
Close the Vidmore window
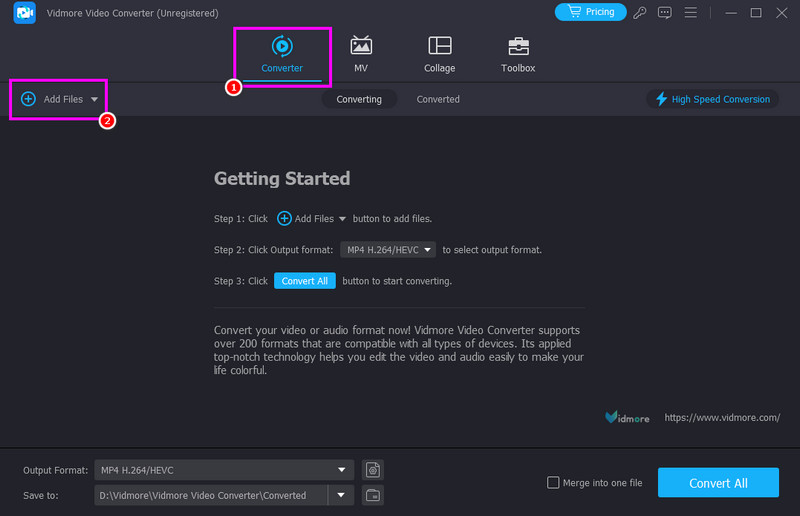click(x=782, y=13)
